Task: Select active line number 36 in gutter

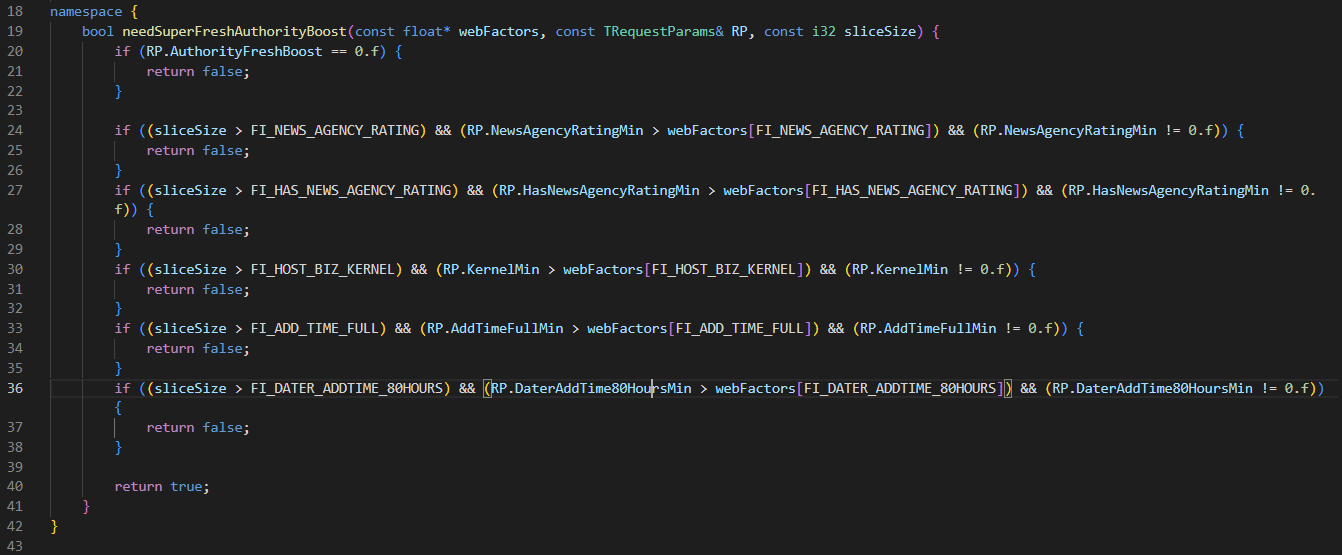Action: pos(15,388)
